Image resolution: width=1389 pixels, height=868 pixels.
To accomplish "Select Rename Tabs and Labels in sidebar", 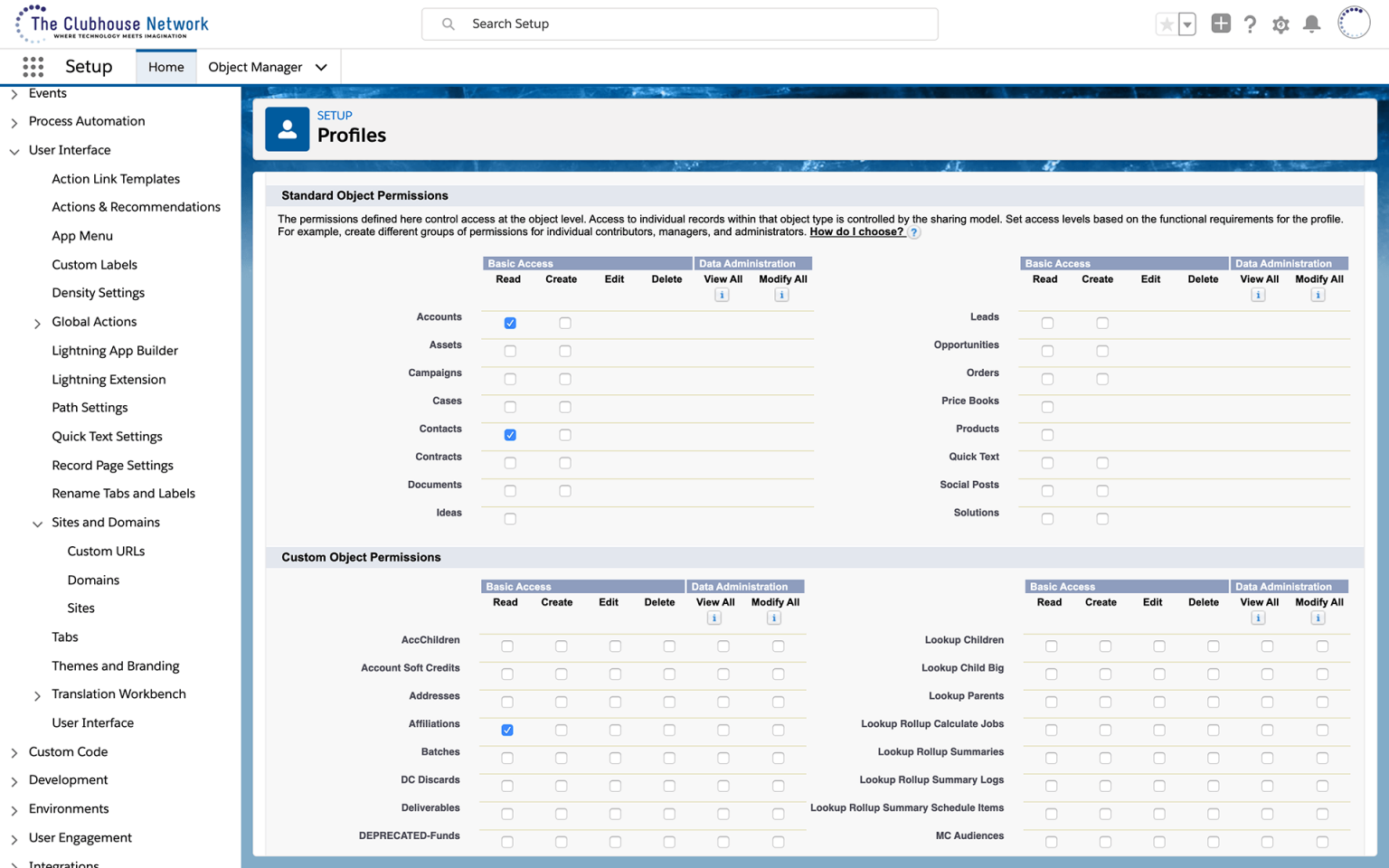I will 123,493.
